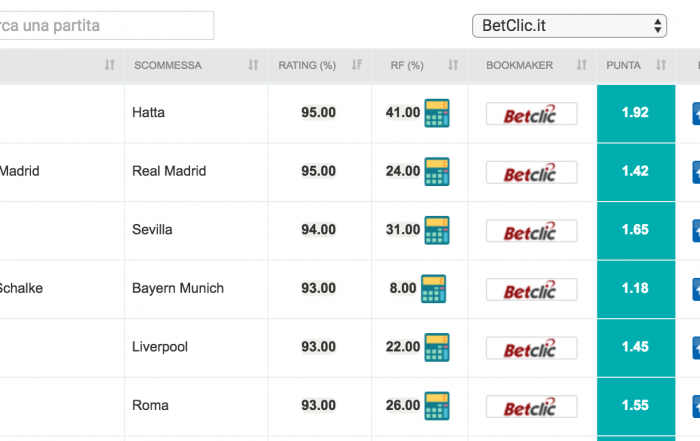The image size is (700, 441).
Task: Click the 1.42 punta odds for Real Madrid
Action: pyautogui.click(x=636, y=172)
